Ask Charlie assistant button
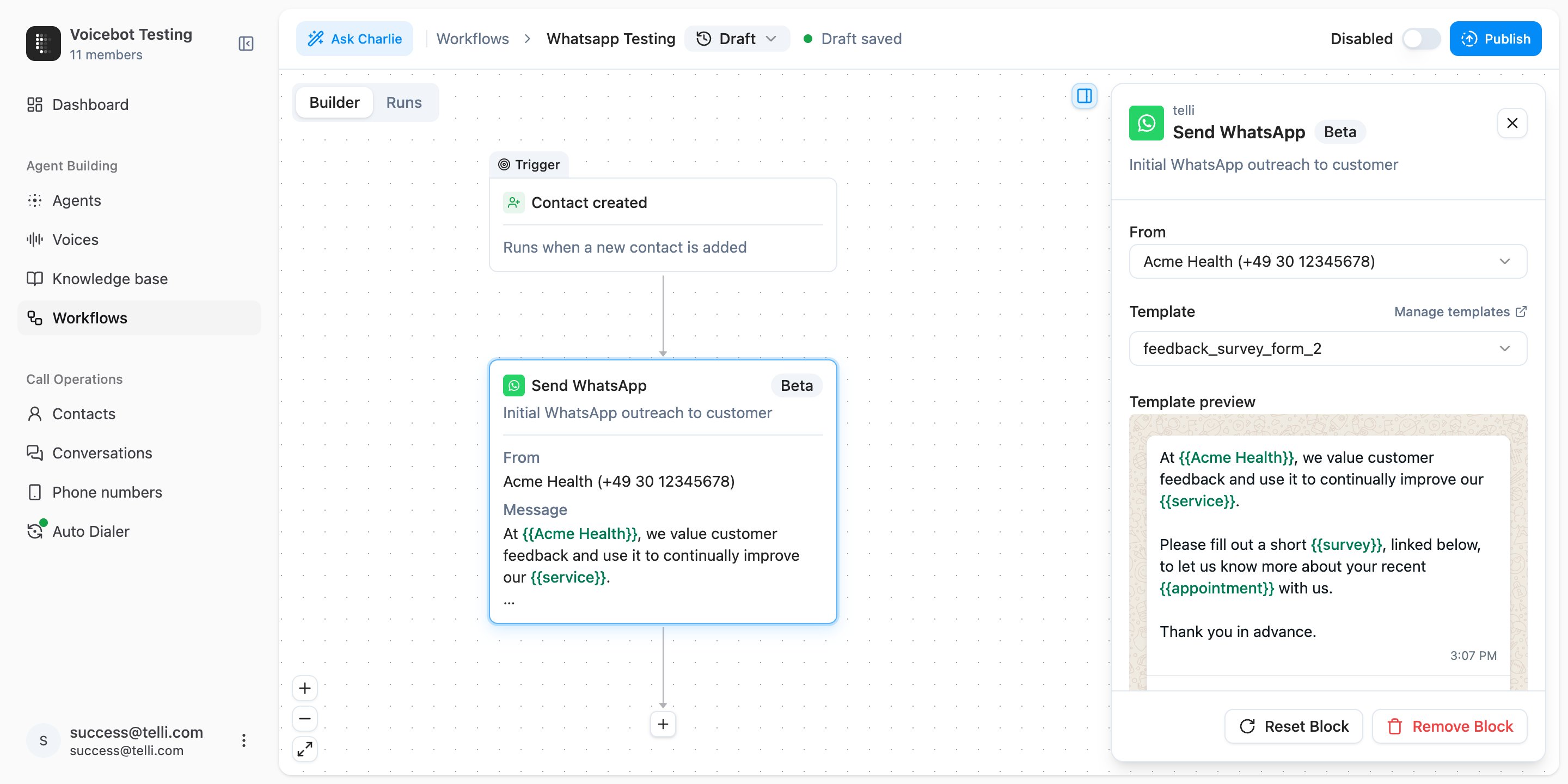Screen dimensions: 1568x784 pos(354,39)
